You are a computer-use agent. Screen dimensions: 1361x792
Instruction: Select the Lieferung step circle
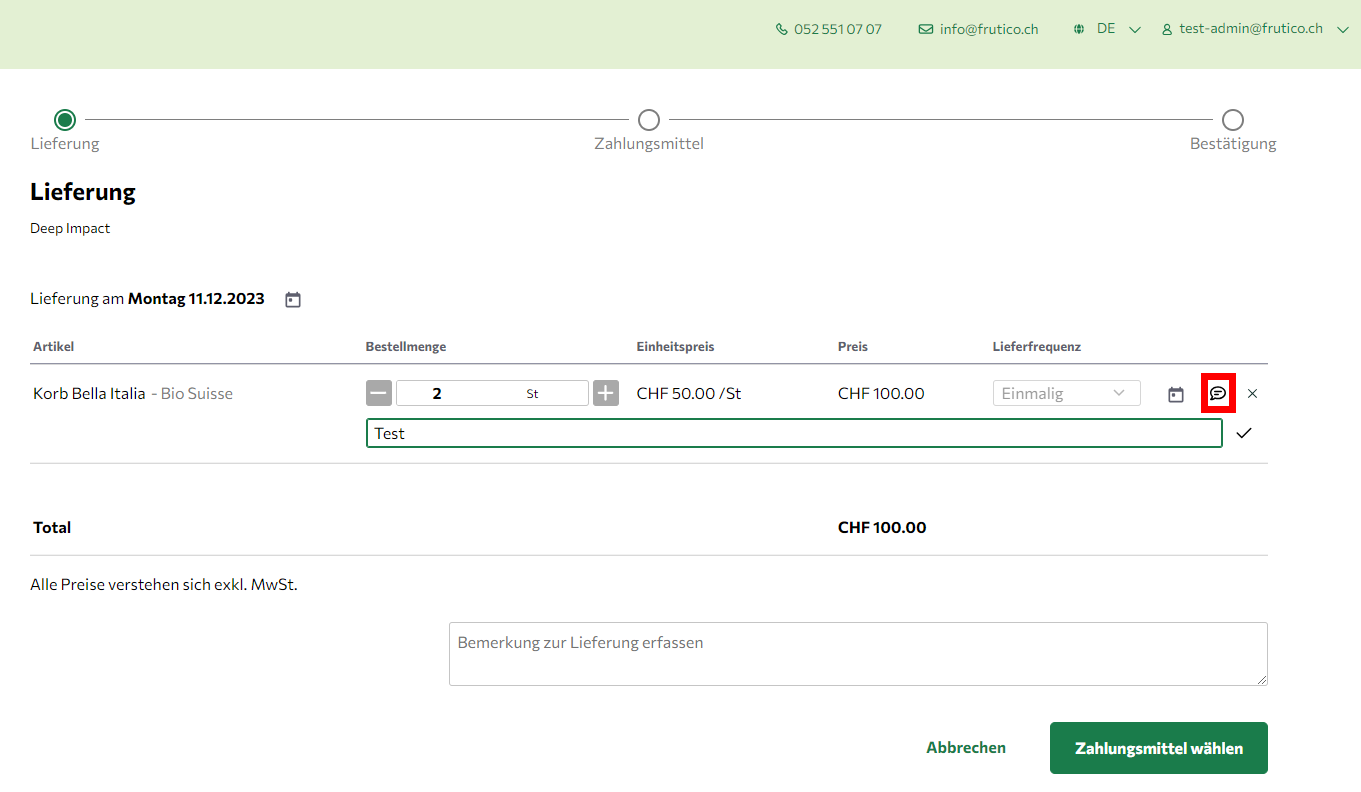tap(65, 120)
